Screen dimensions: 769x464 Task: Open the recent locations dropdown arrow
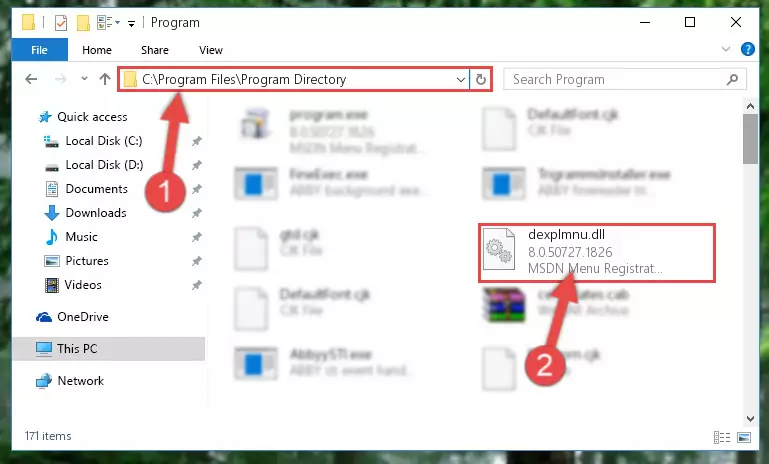84,78
